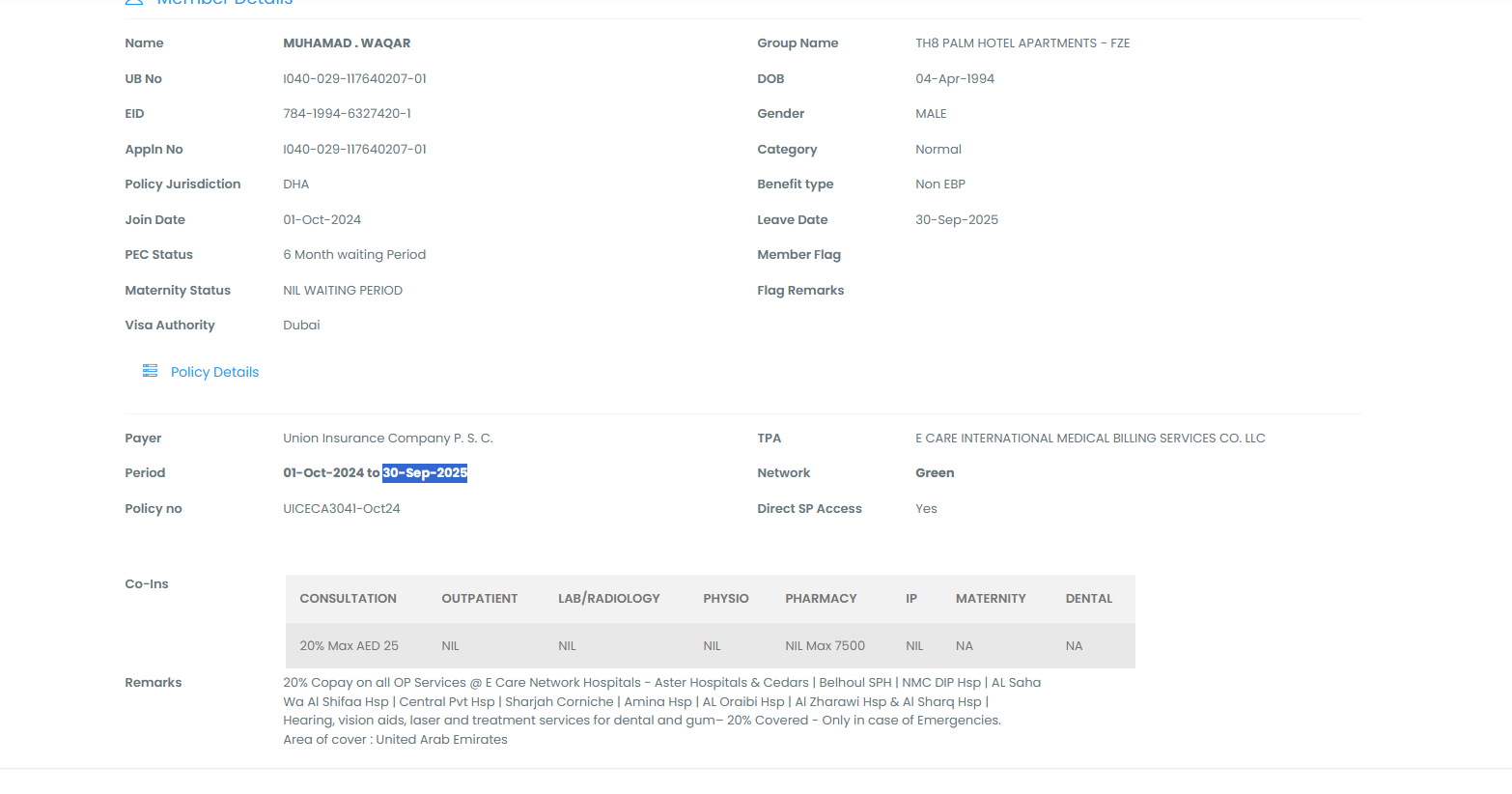Click the UB No value I040-029-117640207-01
The height and width of the screenshot is (794, 1512).
[354, 79]
